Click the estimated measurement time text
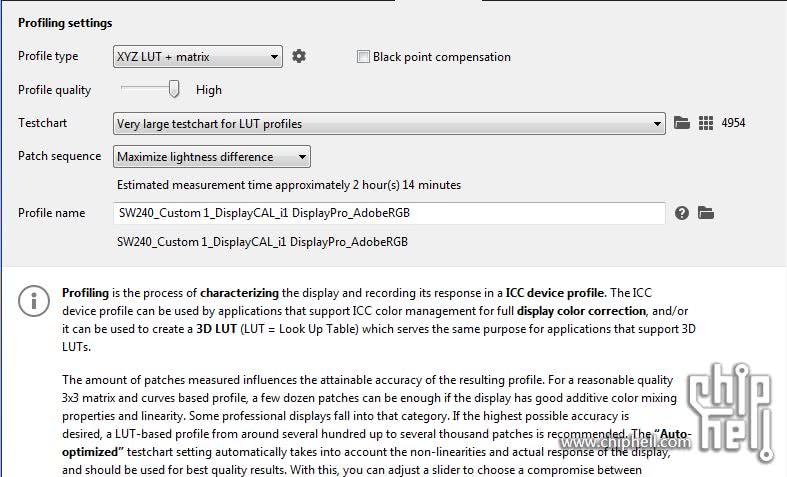This screenshot has height=477, width=787. (x=289, y=185)
